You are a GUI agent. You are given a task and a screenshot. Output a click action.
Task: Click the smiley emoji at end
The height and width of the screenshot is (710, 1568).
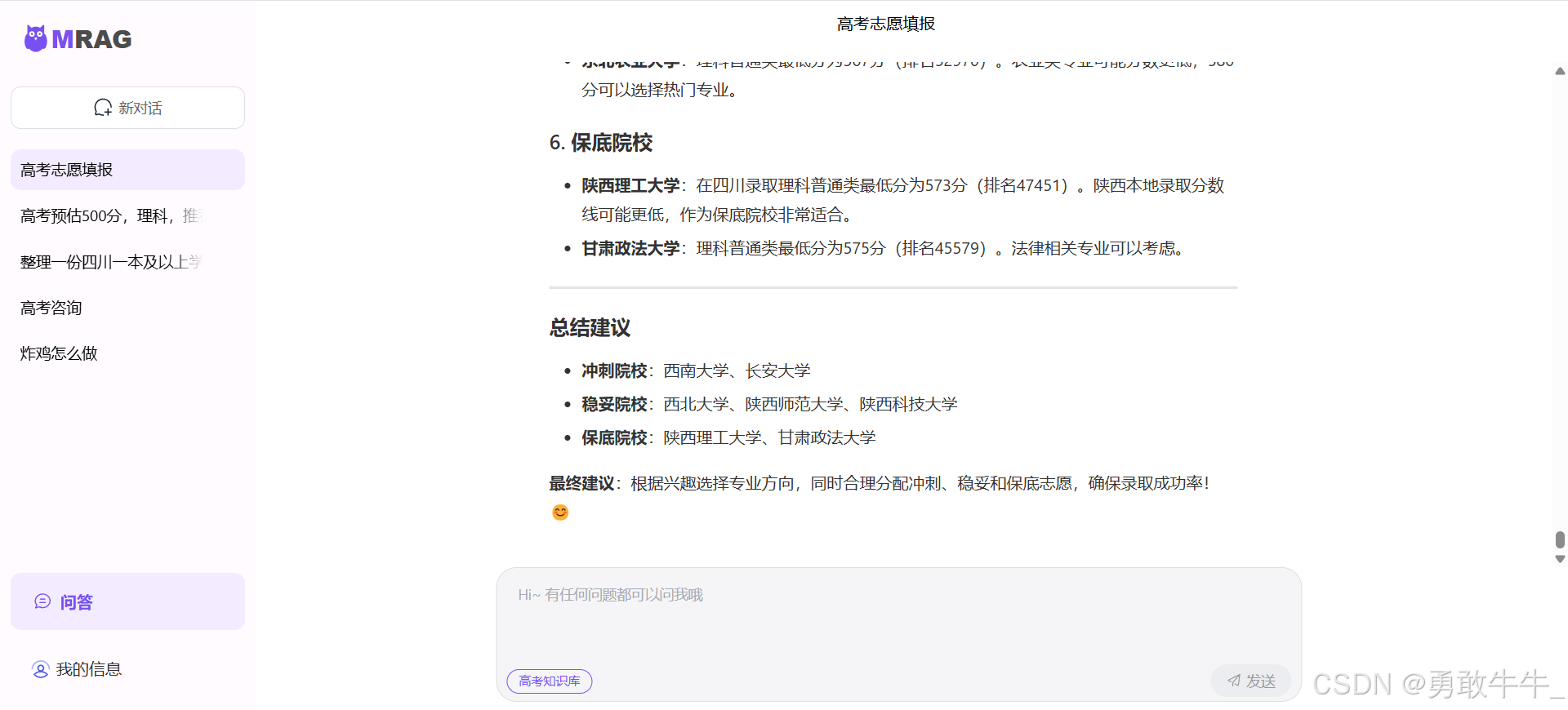pos(560,513)
